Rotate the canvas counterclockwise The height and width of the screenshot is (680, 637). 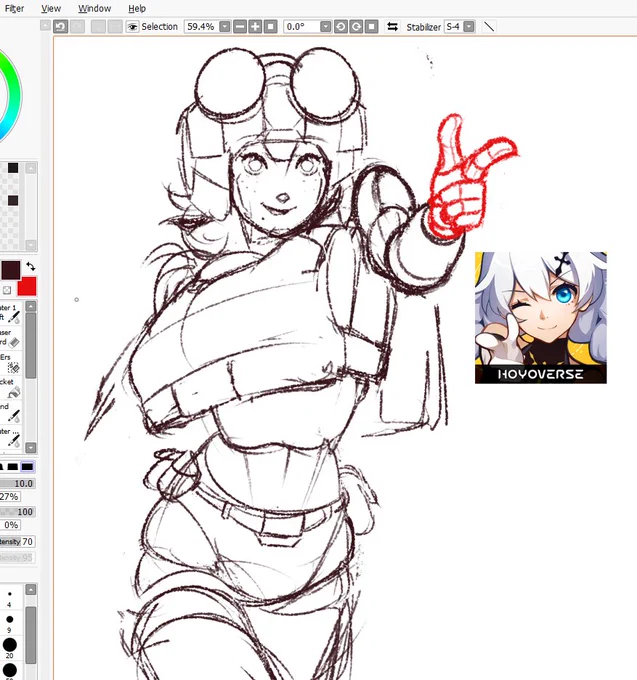pos(341,27)
